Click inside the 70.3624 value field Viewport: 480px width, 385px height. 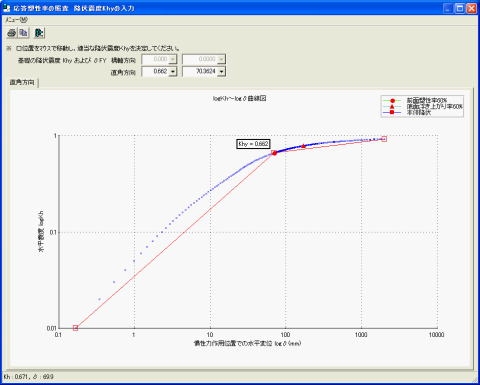pyautogui.click(x=200, y=72)
